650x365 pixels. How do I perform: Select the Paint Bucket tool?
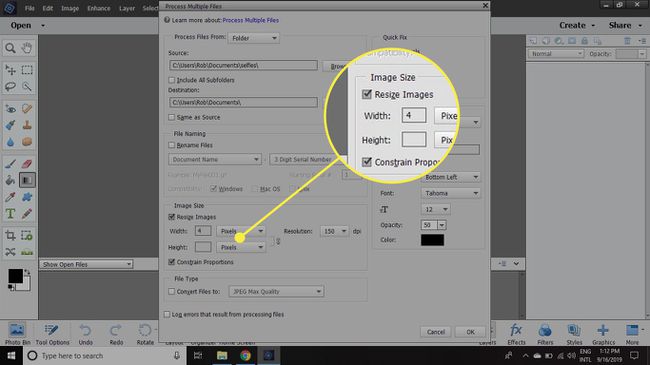10,180
